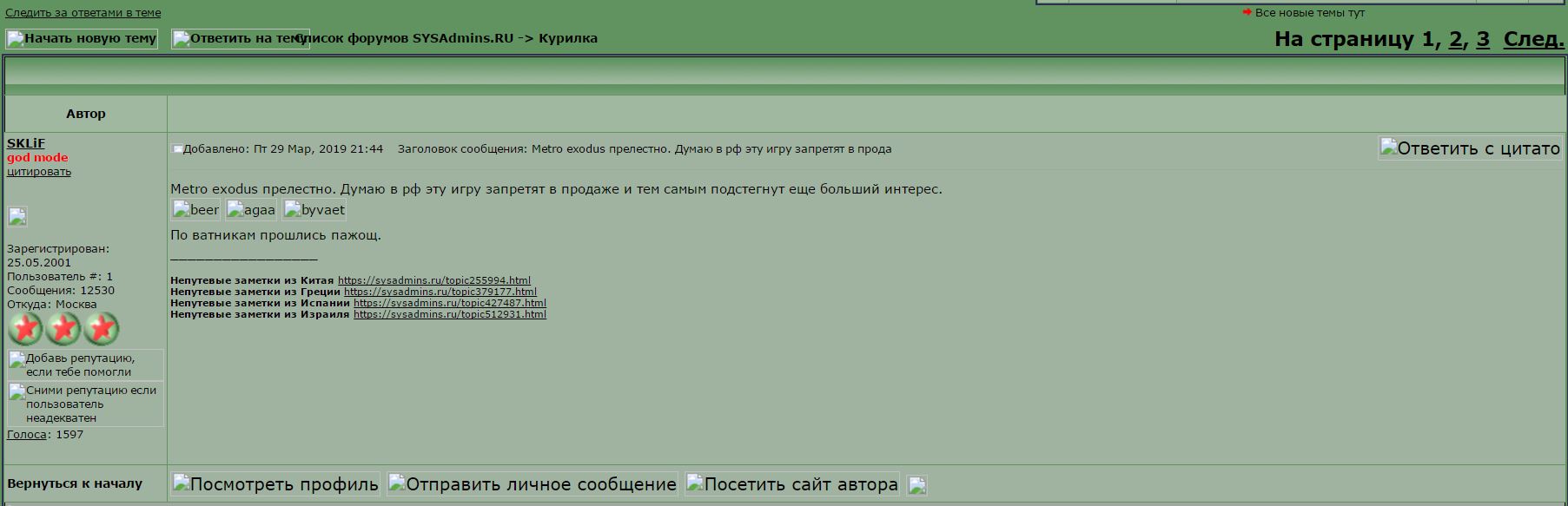Open Список форумов SYSAdmins.RU link

[x=405, y=38]
